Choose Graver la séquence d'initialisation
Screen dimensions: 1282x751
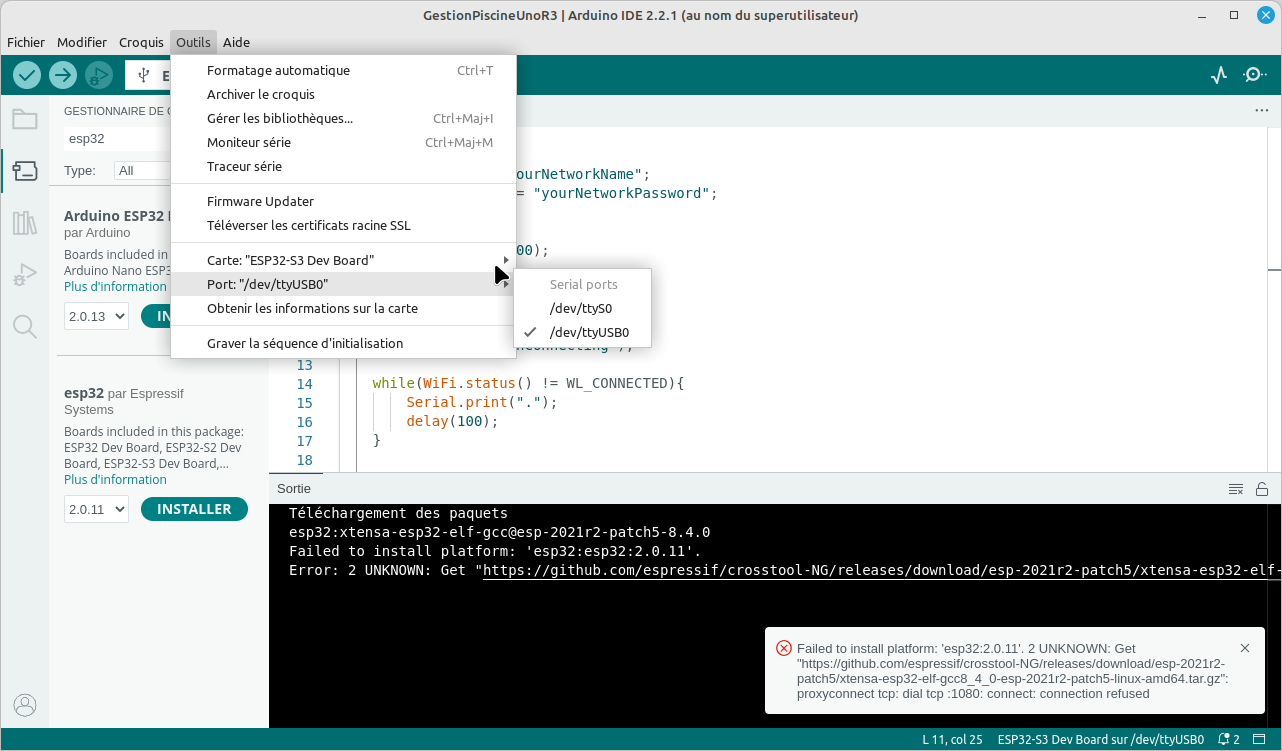coord(343,344)
